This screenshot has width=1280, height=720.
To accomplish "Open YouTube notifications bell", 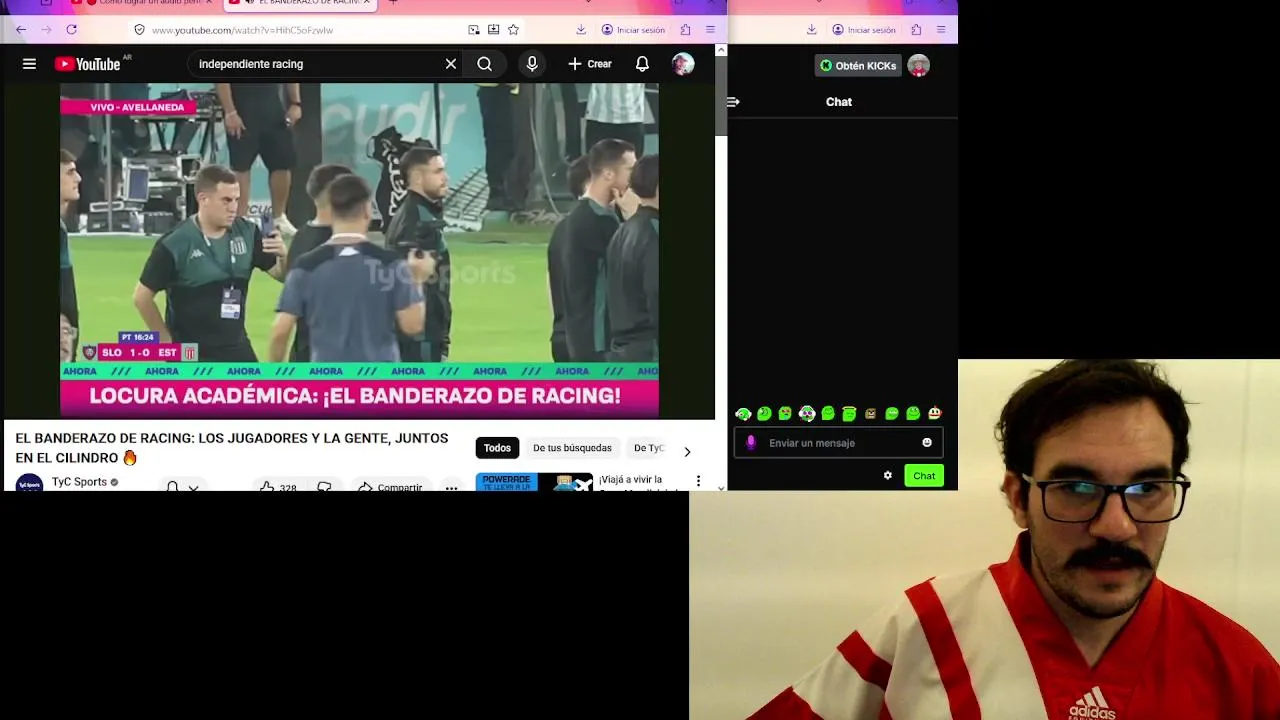I will tap(642, 64).
